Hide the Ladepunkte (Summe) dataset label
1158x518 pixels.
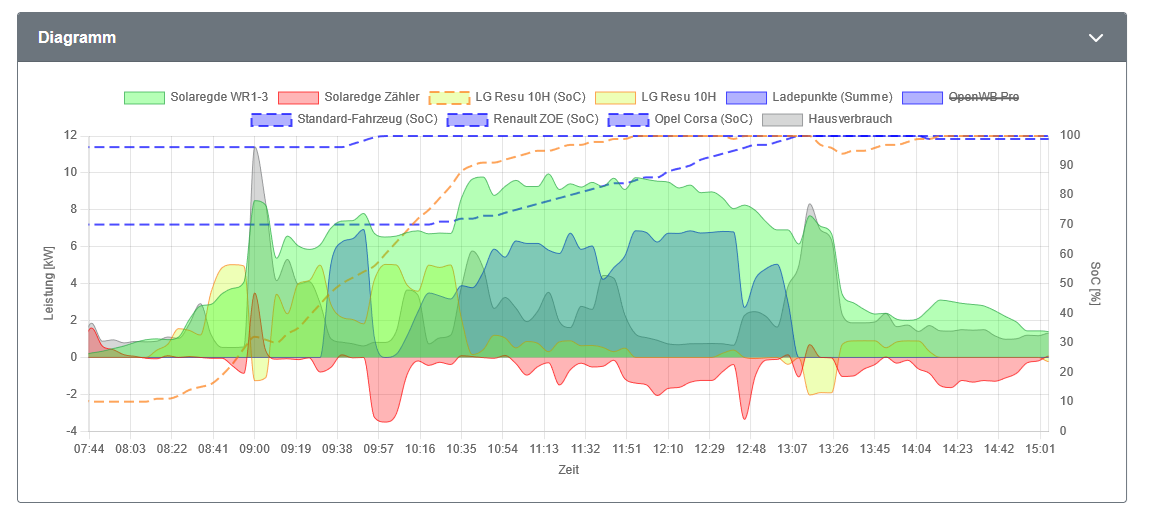[832, 97]
